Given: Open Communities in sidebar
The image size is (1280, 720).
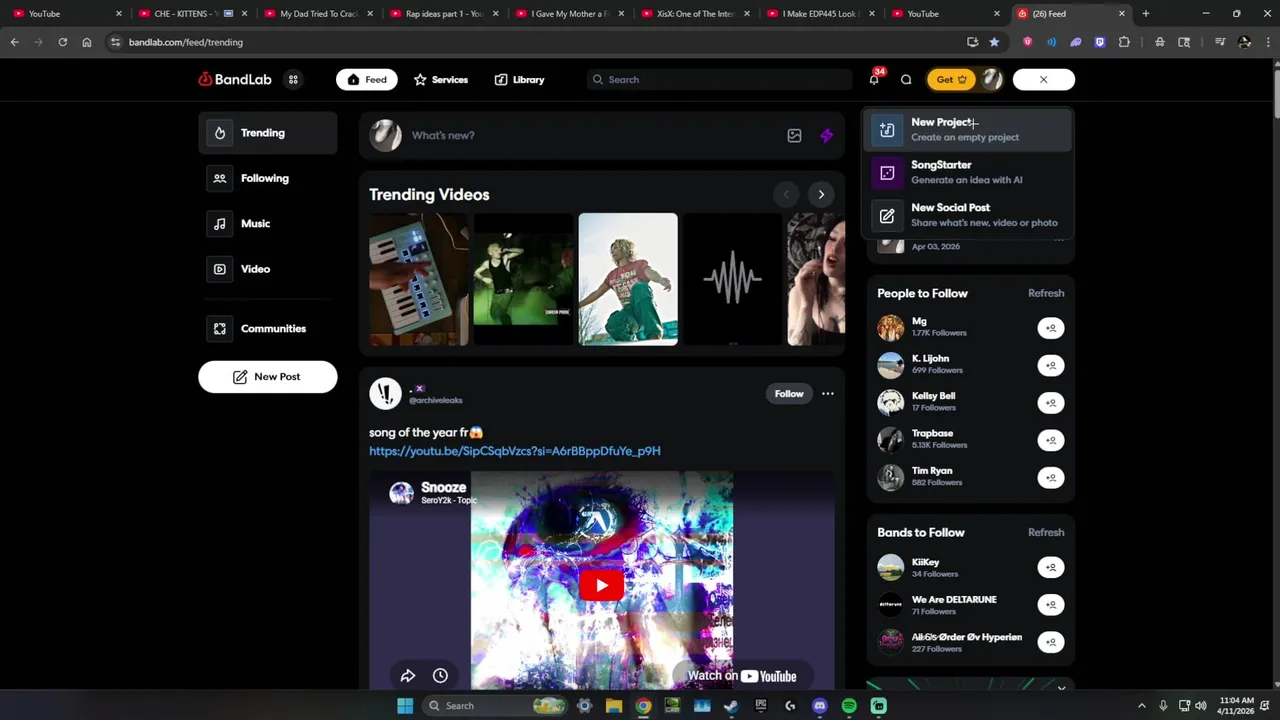Looking at the screenshot, I should pos(268,328).
